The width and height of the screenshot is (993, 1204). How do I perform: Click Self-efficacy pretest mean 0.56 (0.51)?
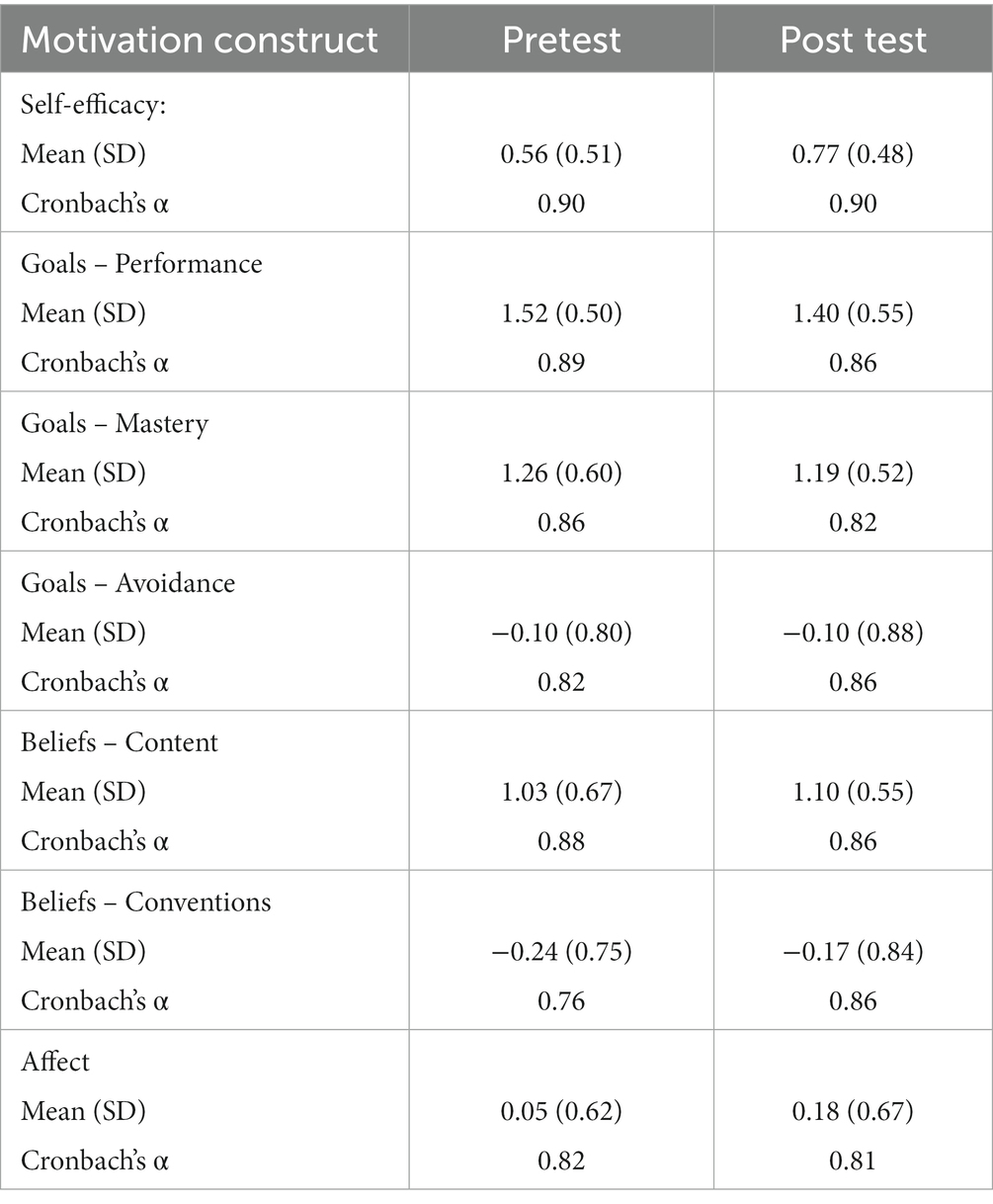coord(561,154)
